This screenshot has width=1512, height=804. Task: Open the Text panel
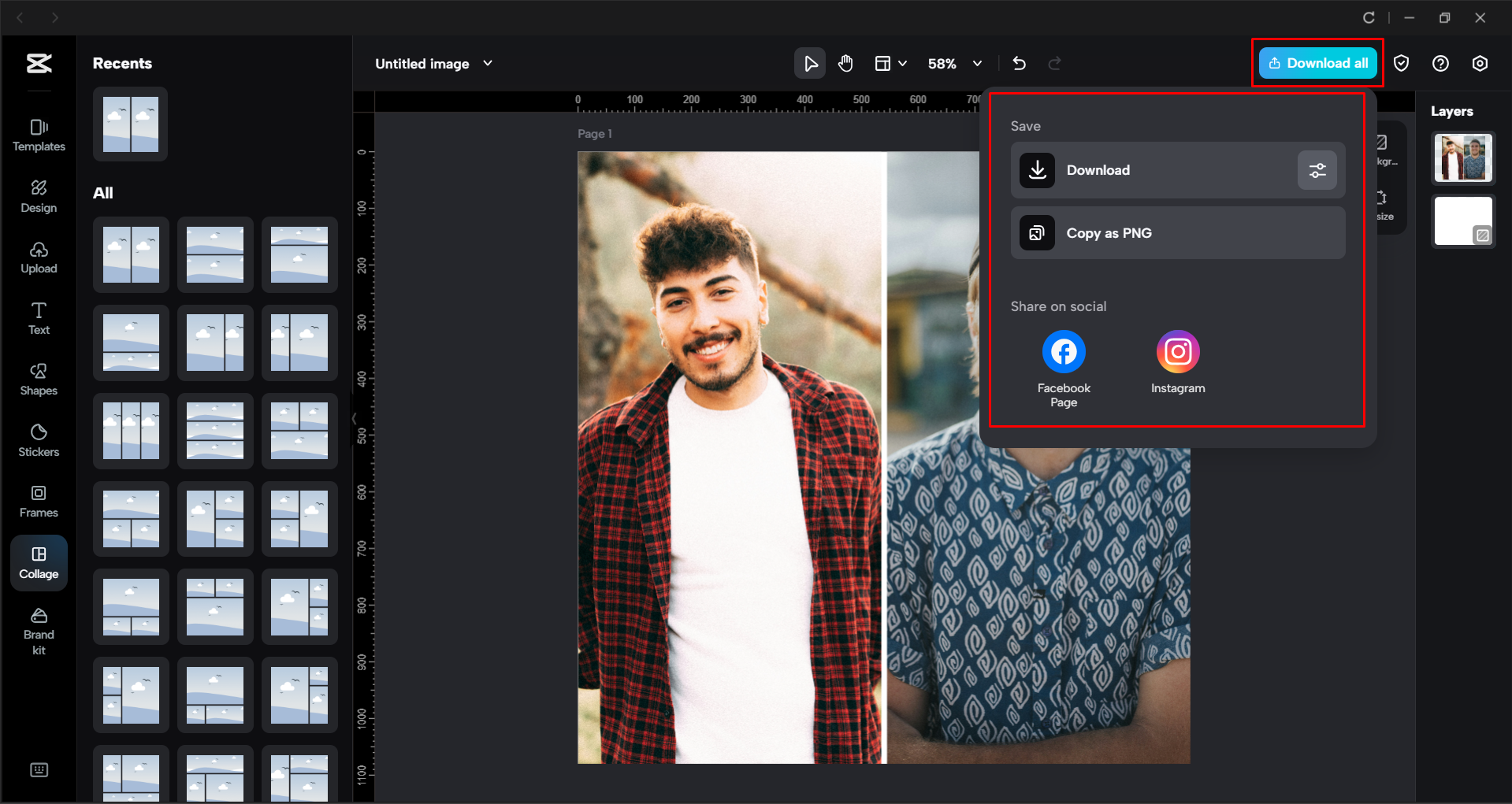click(39, 318)
